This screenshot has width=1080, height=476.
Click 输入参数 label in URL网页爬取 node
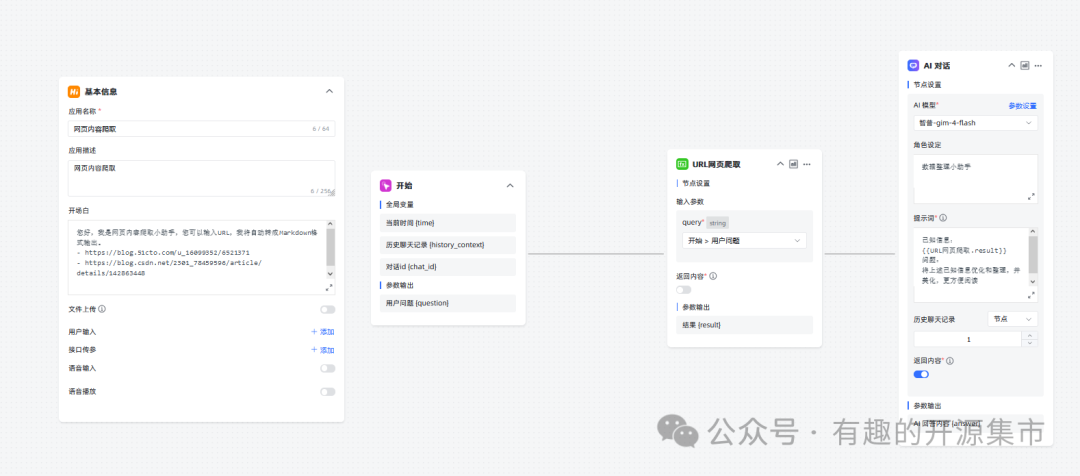point(690,202)
